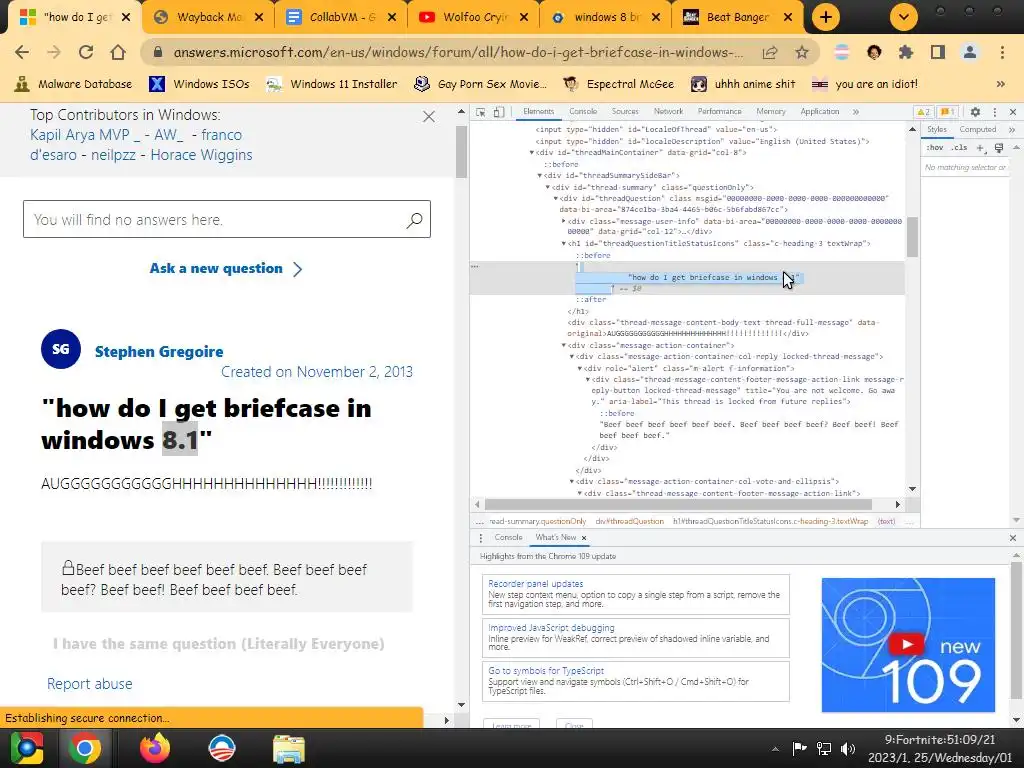Collapse the threadQuestionTitleStatusIcons h1 node
This screenshot has width=1024, height=768.
tap(564, 244)
